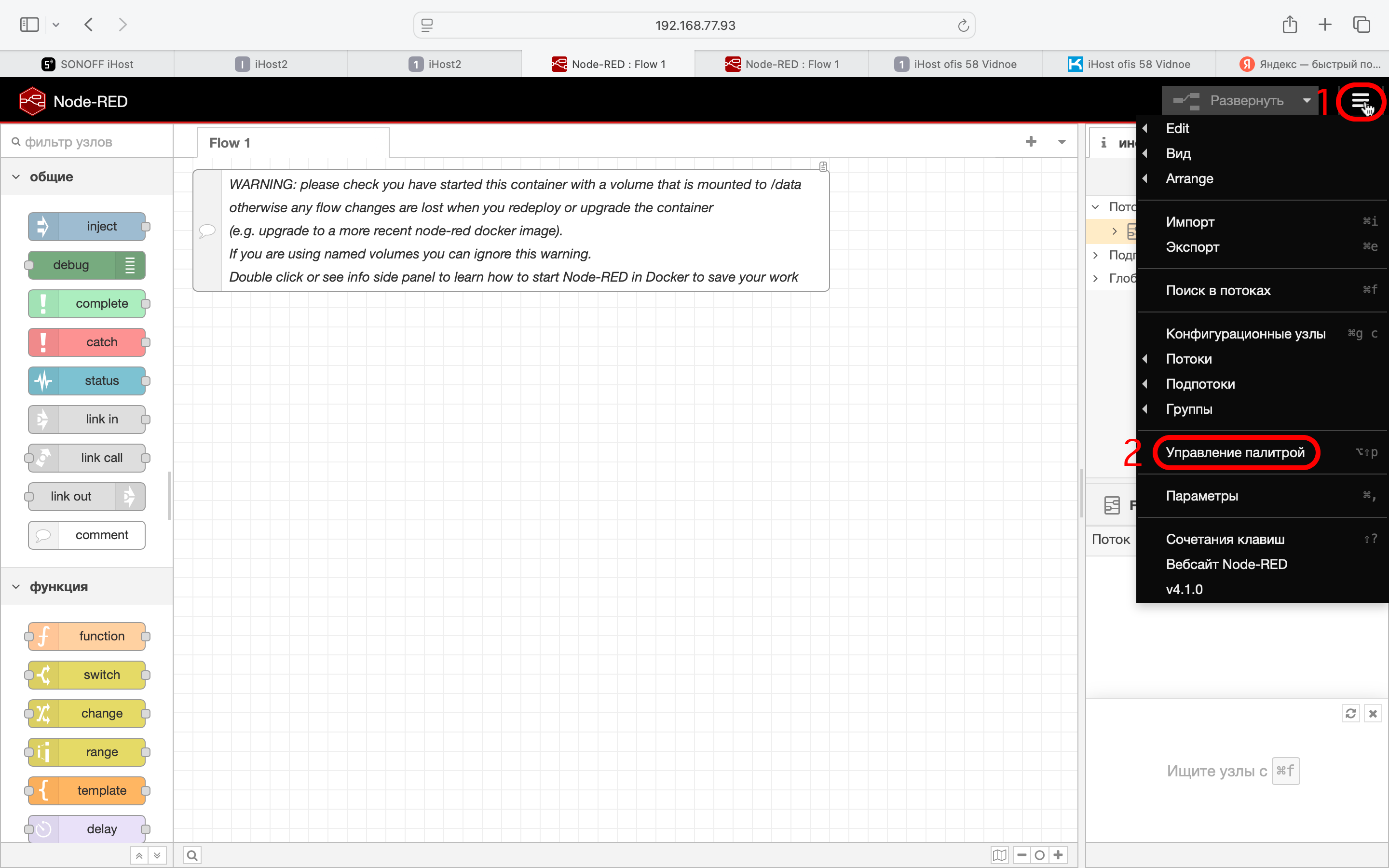Click the zoom in plus icon

(1059, 855)
